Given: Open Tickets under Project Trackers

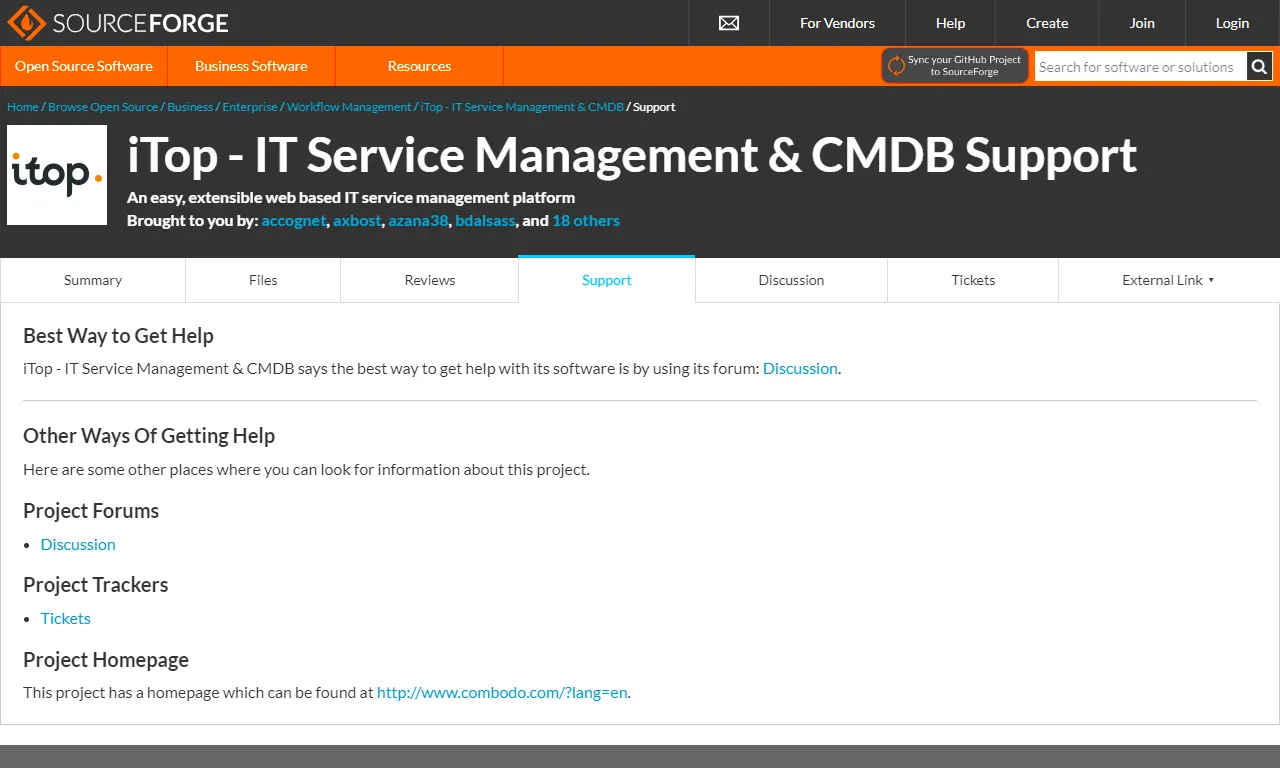Looking at the screenshot, I should (x=66, y=619).
